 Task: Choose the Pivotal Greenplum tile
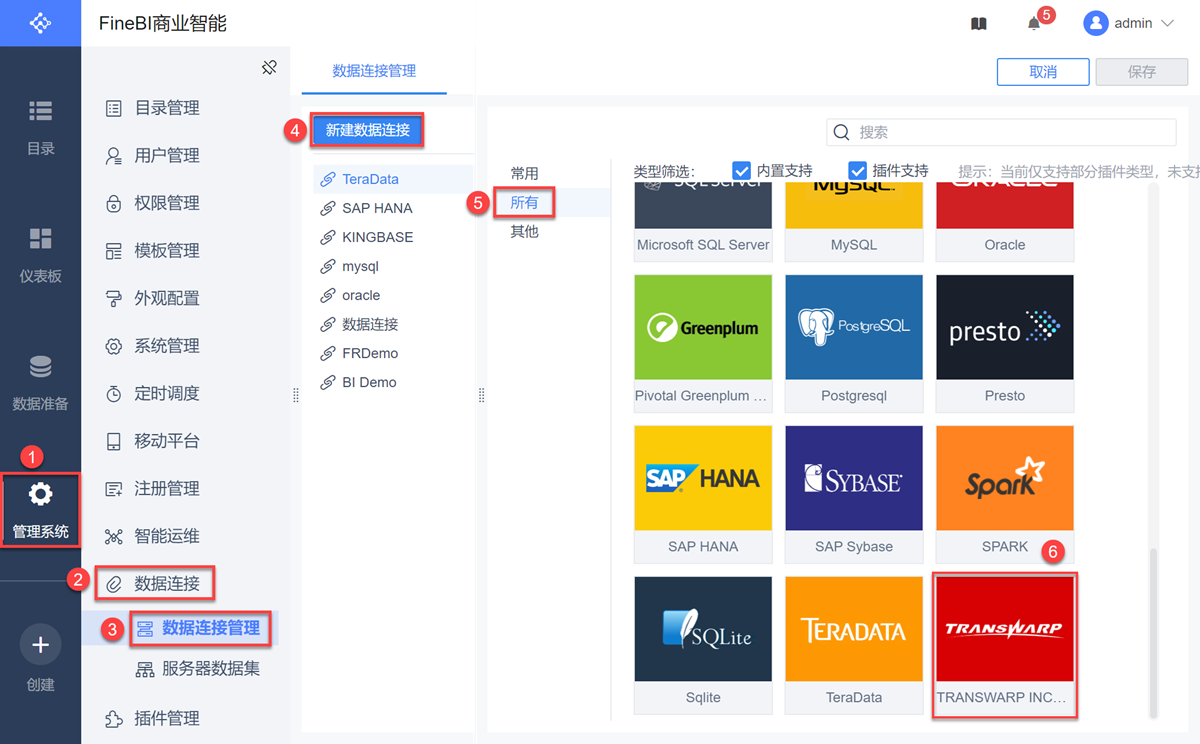[x=703, y=343]
